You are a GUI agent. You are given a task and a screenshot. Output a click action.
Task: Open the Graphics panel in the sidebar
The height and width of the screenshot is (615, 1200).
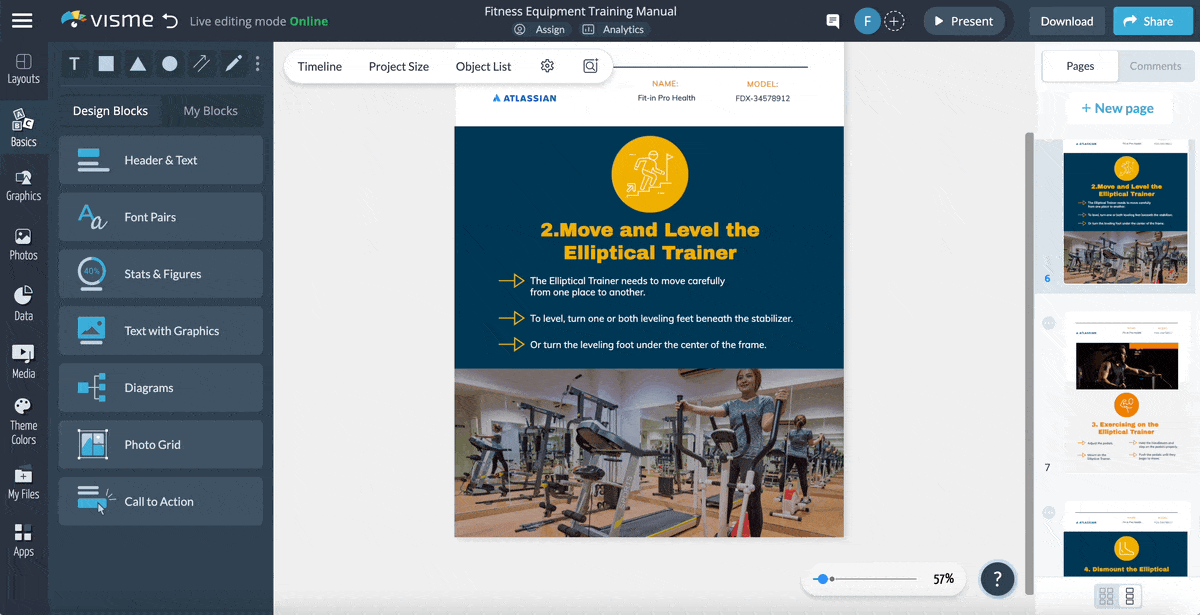coord(23,182)
